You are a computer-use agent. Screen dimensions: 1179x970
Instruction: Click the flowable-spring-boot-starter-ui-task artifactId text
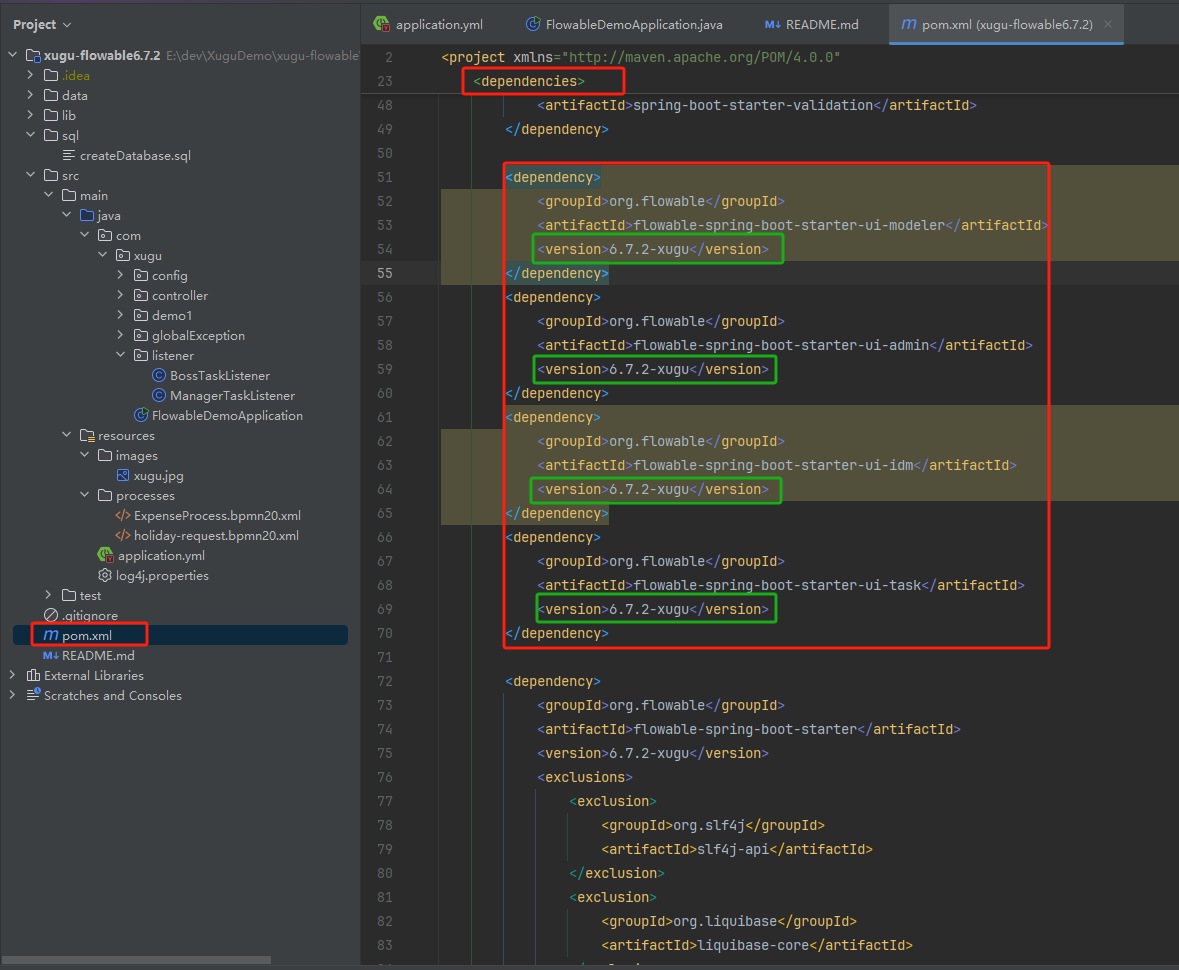pyautogui.click(x=777, y=585)
